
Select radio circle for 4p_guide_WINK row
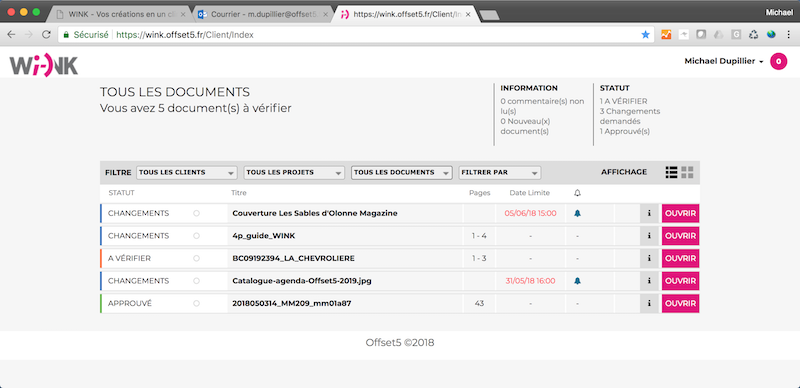coord(196,236)
